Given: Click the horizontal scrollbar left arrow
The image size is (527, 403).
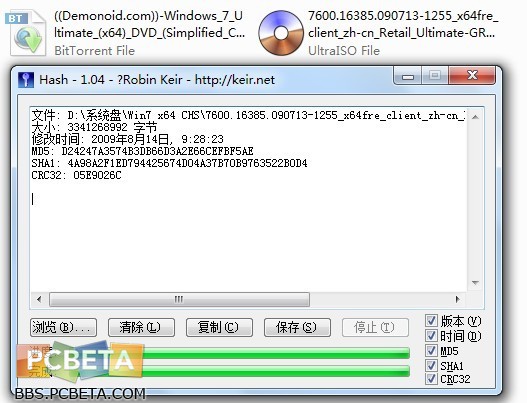Looking at the screenshot, I should 39,299.
